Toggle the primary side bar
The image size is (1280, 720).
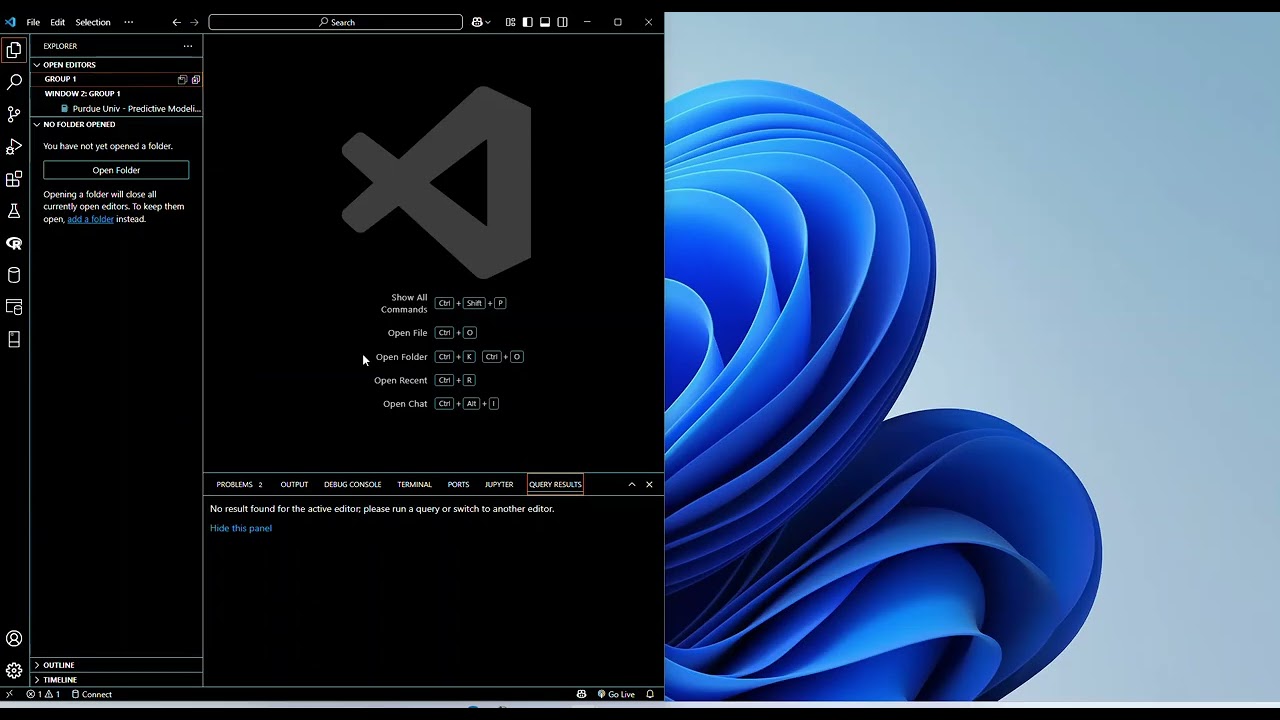tap(527, 22)
